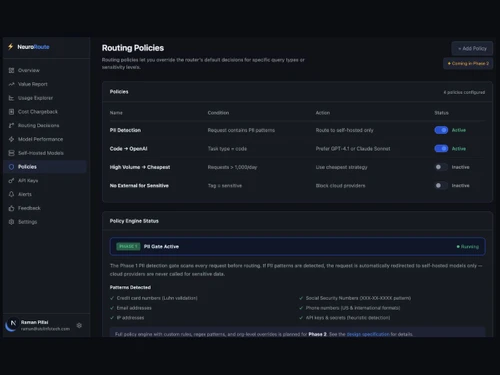Click 'Block cloud providers' action
Viewport: 500px width, 375px height.
pos(341,186)
